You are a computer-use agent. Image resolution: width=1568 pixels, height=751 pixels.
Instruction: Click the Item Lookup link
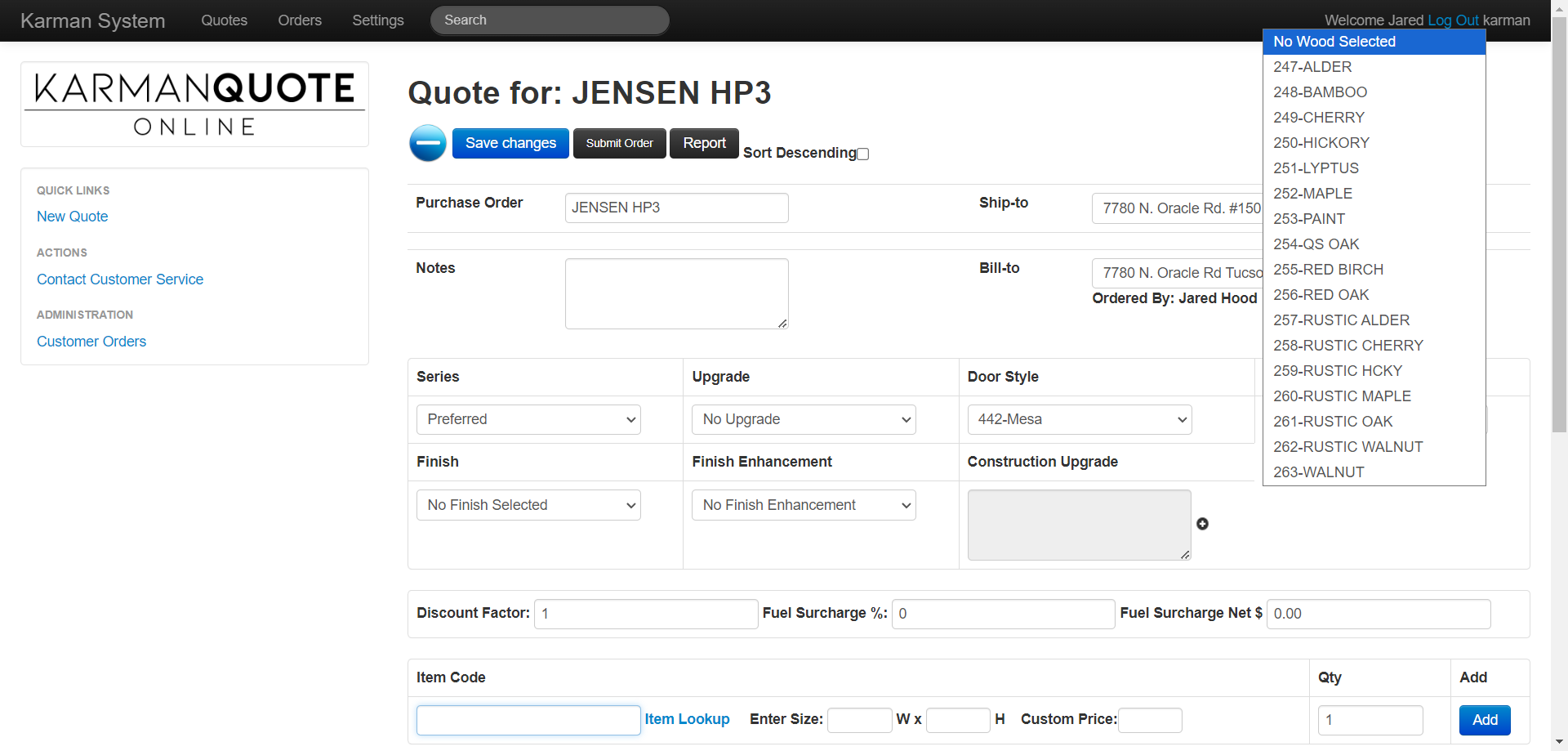click(687, 719)
